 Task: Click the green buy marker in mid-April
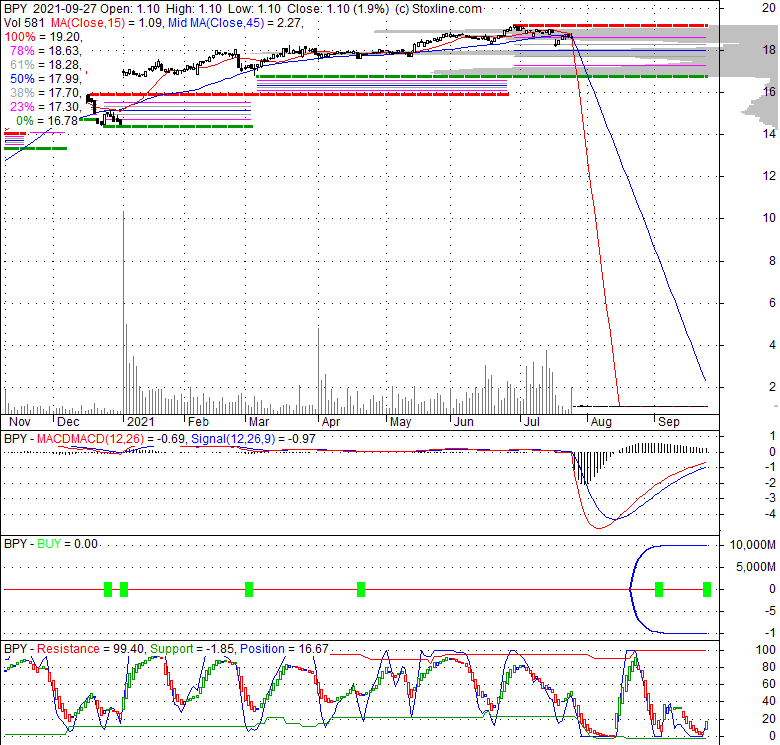[x=361, y=589]
